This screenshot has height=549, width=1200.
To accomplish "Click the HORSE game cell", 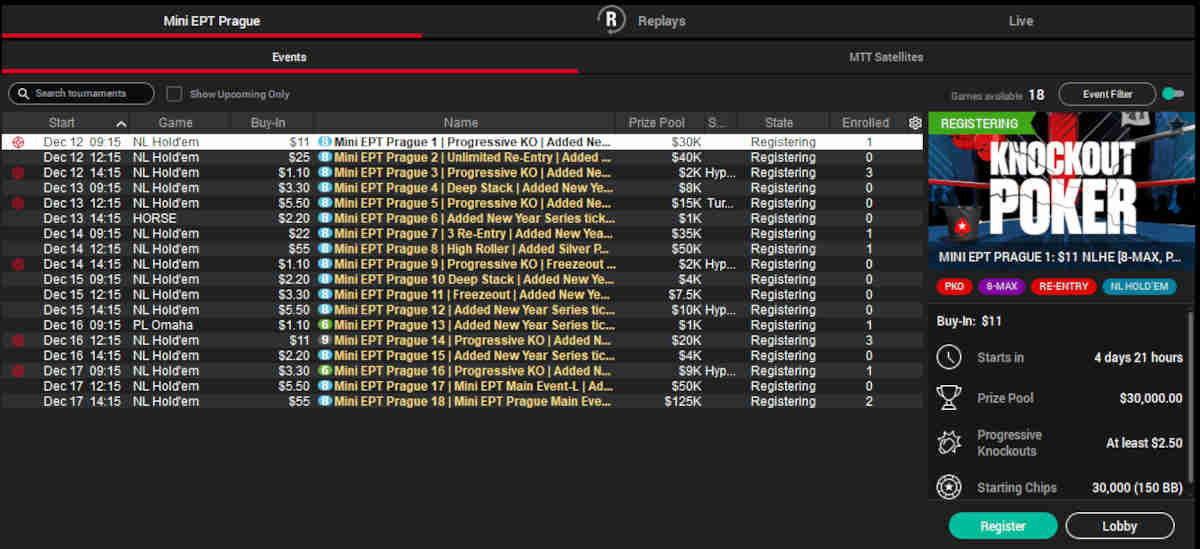I will [154, 218].
